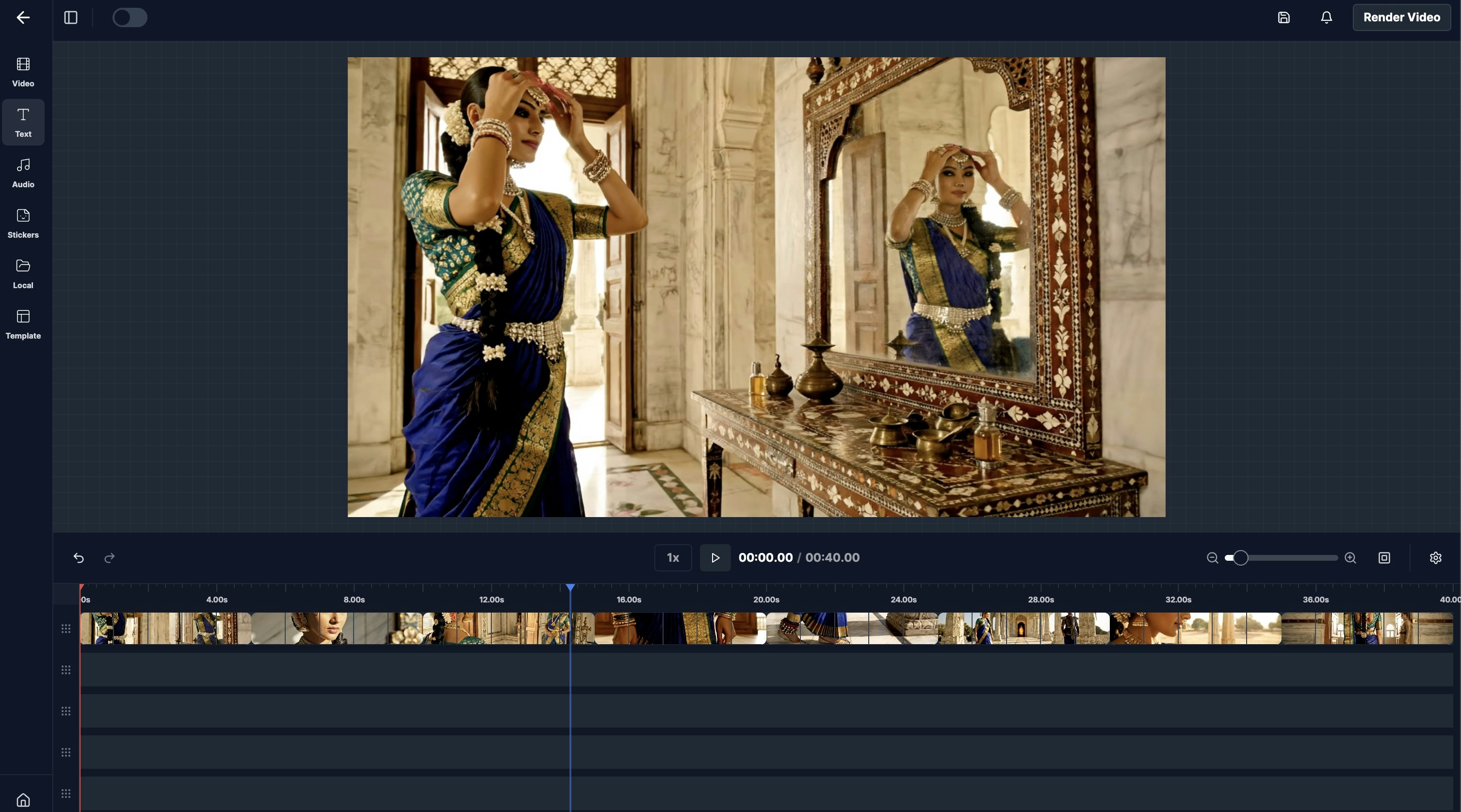
Task: Open the notifications bell
Action: pyautogui.click(x=1326, y=17)
